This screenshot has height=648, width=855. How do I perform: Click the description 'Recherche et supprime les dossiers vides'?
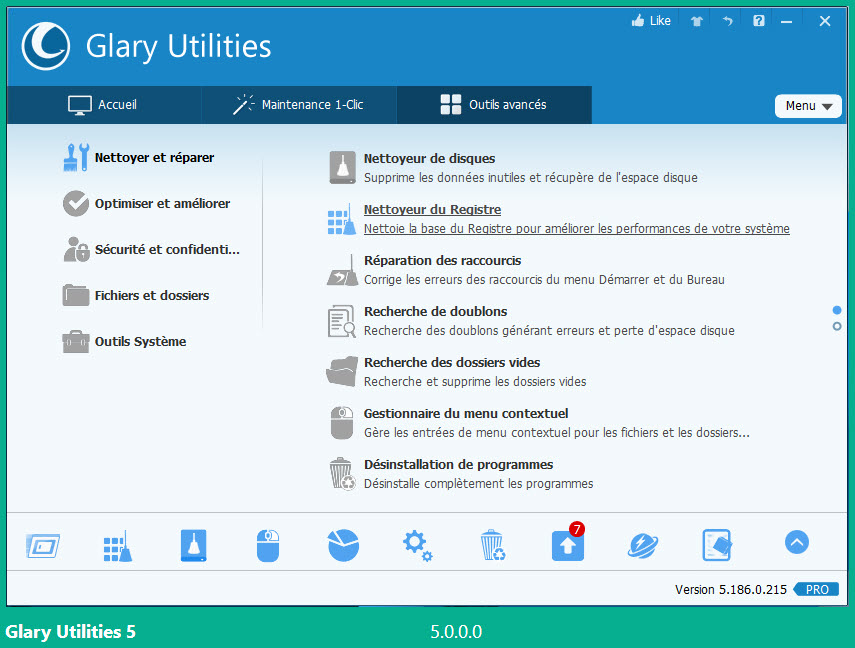pos(475,382)
